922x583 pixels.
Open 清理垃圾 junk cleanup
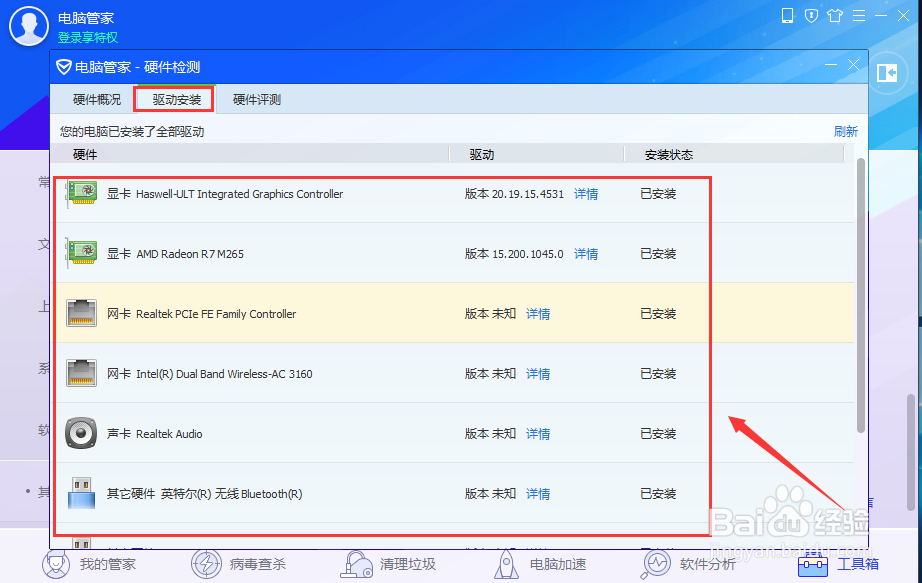389,564
